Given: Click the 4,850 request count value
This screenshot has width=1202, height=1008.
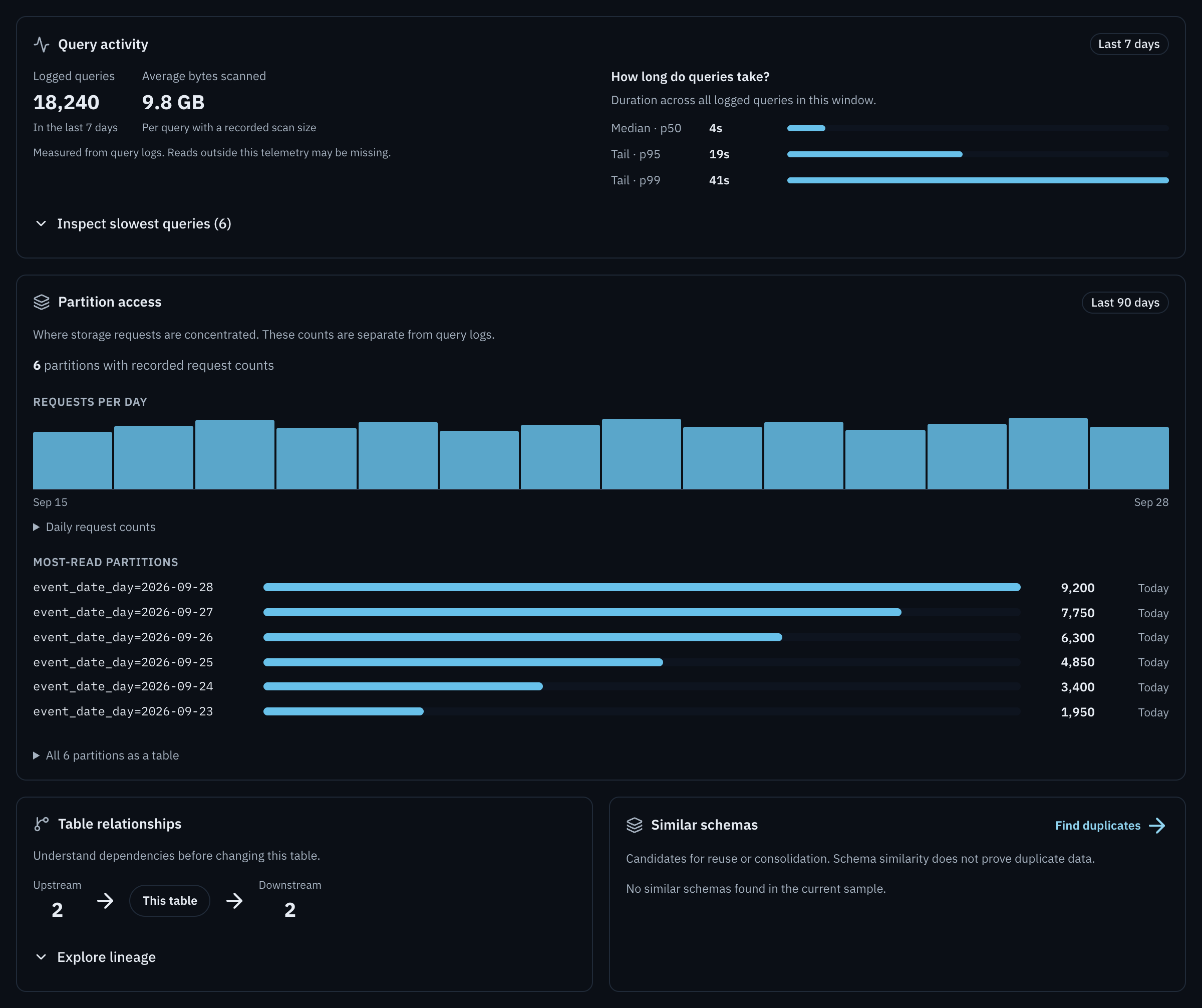Looking at the screenshot, I should [x=1077, y=662].
